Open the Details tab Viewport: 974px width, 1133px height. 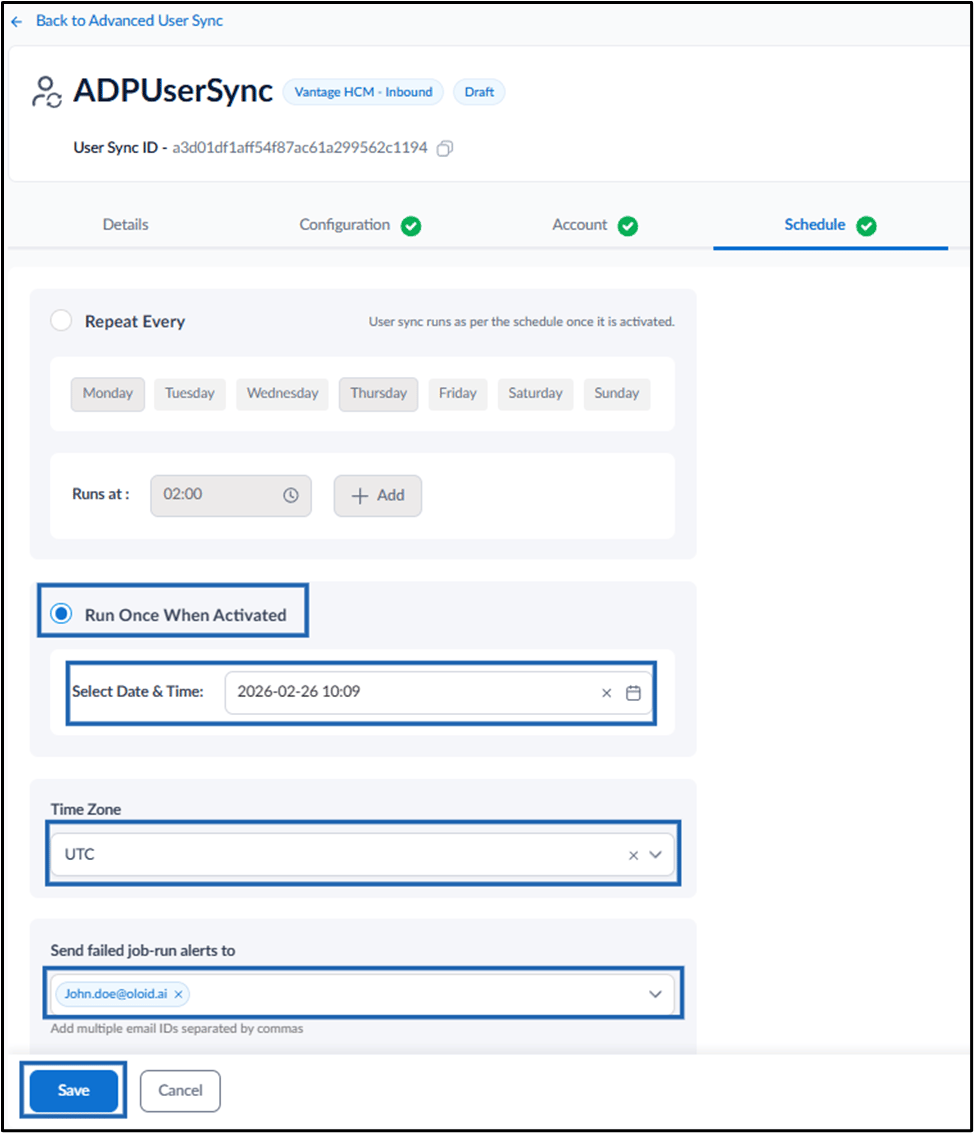[126, 225]
